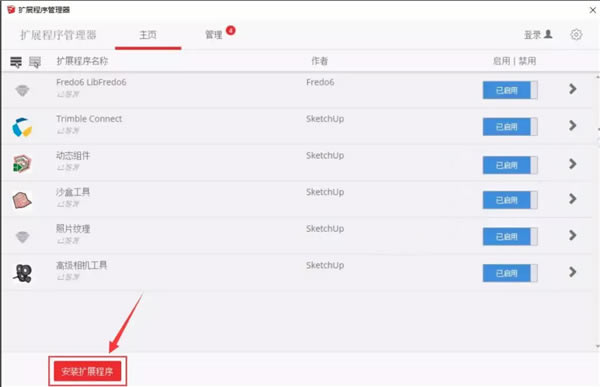Click the 安装扩展程序 install button
The height and width of the screenshot is (387, 600).
click(87, 371)
